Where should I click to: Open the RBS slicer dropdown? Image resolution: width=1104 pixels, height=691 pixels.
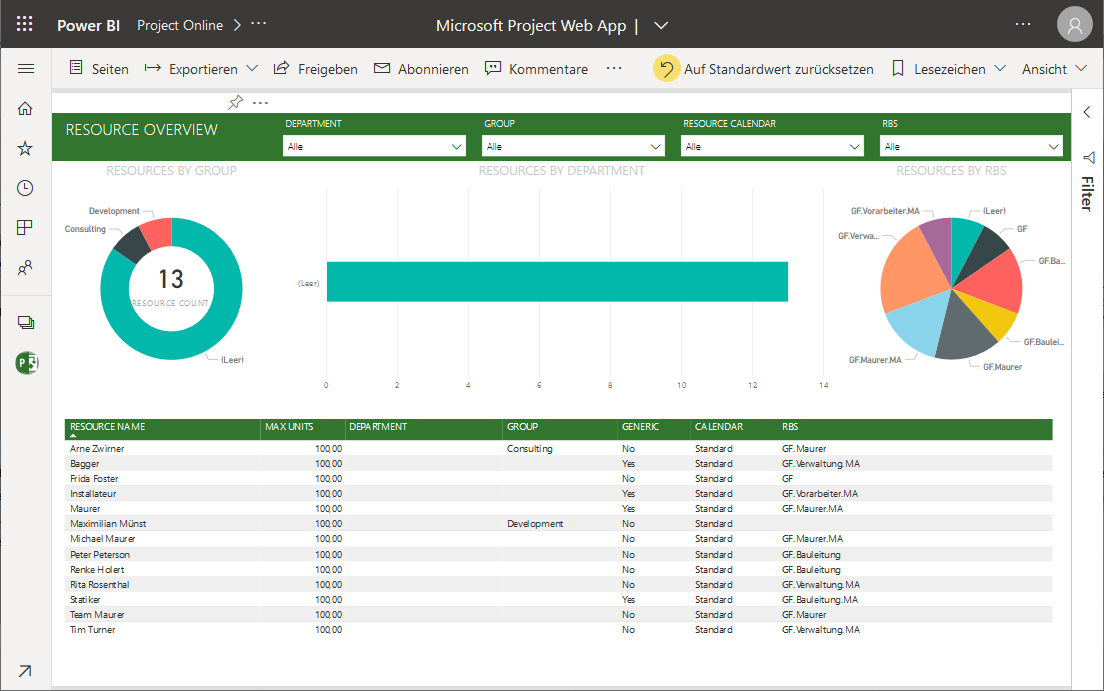tap(971, 147)
